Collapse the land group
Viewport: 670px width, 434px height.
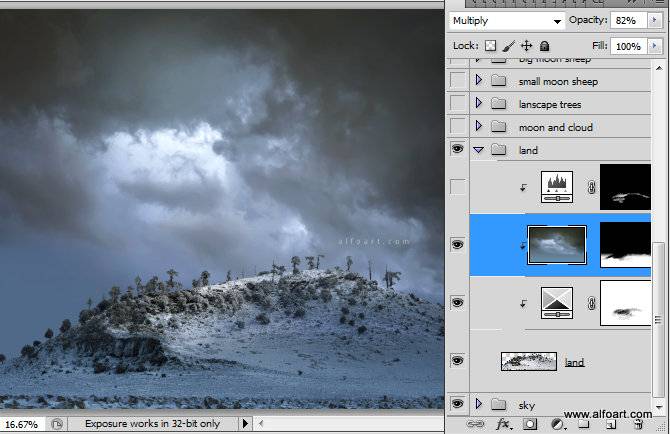[x=479, y=150]
